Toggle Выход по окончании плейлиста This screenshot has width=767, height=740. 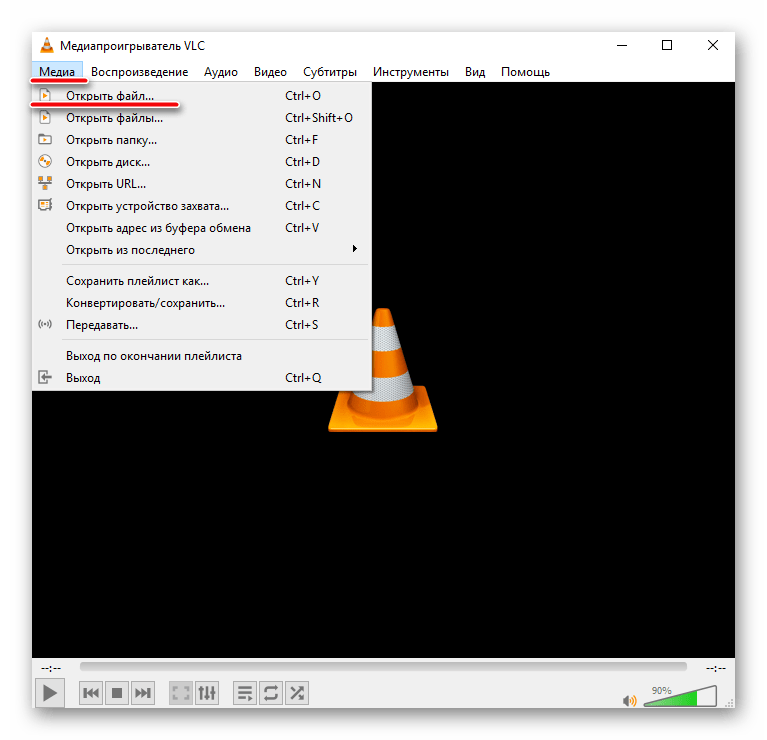[x=202, y=356]
